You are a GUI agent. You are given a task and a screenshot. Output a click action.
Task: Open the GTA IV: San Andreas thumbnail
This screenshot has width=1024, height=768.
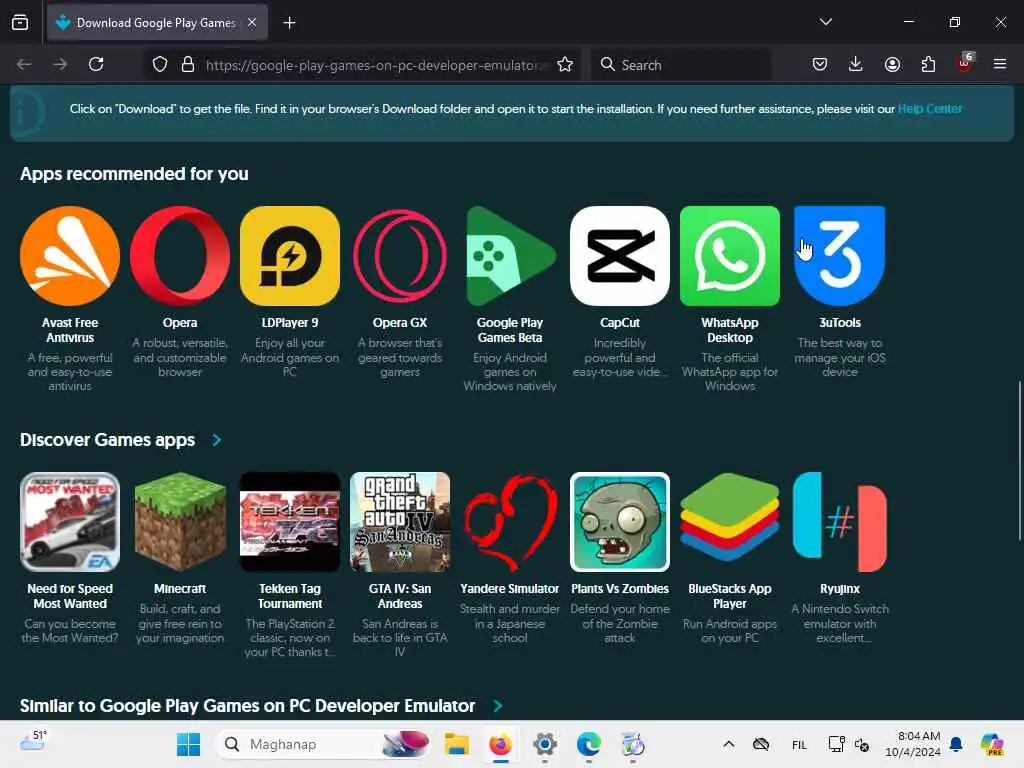pyautogui.click(x=400, y=522)
